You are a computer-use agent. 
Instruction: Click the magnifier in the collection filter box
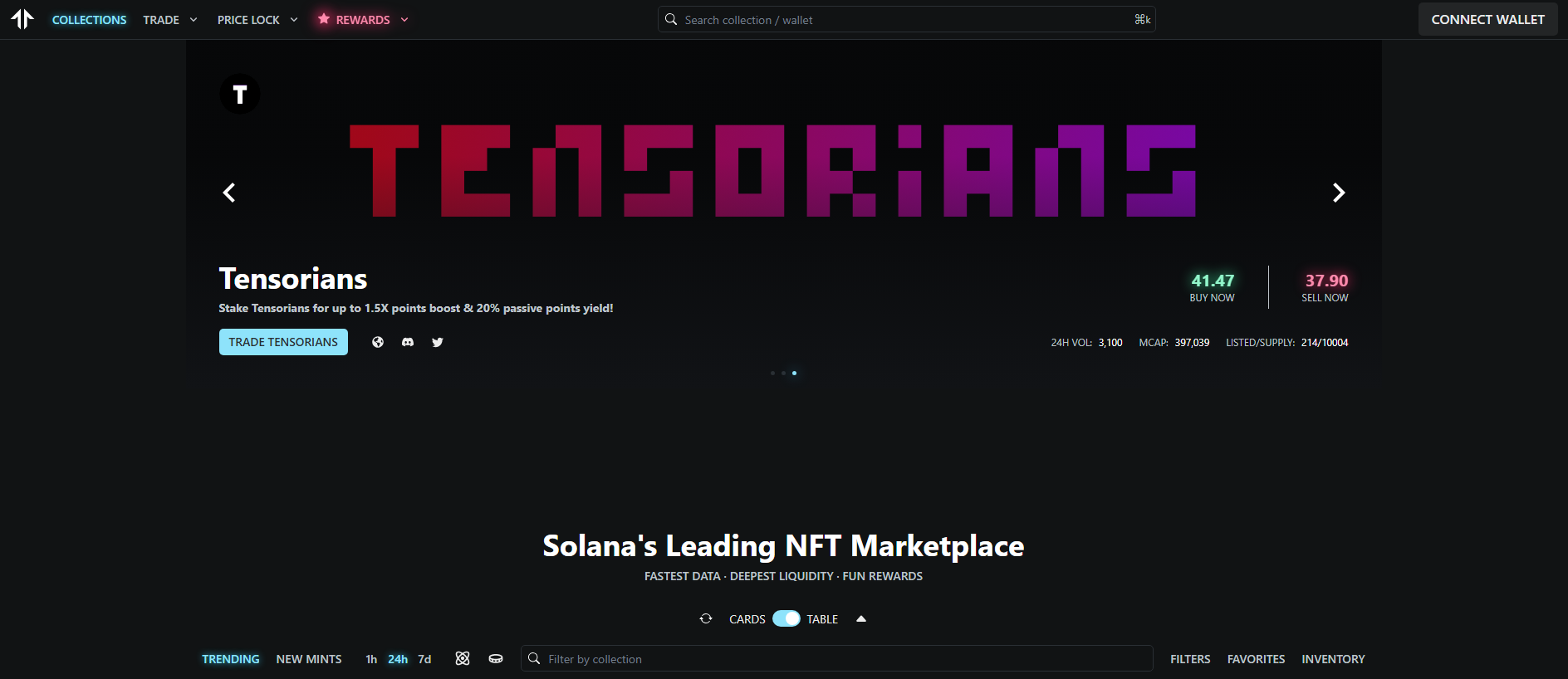click(534, 658)
